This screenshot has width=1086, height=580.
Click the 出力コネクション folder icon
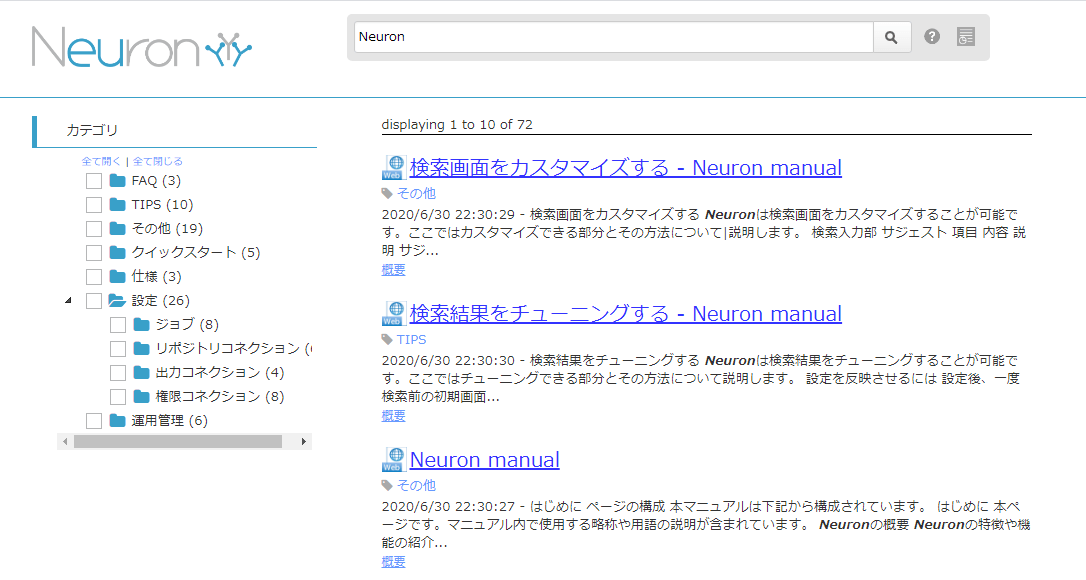[141, 373]
